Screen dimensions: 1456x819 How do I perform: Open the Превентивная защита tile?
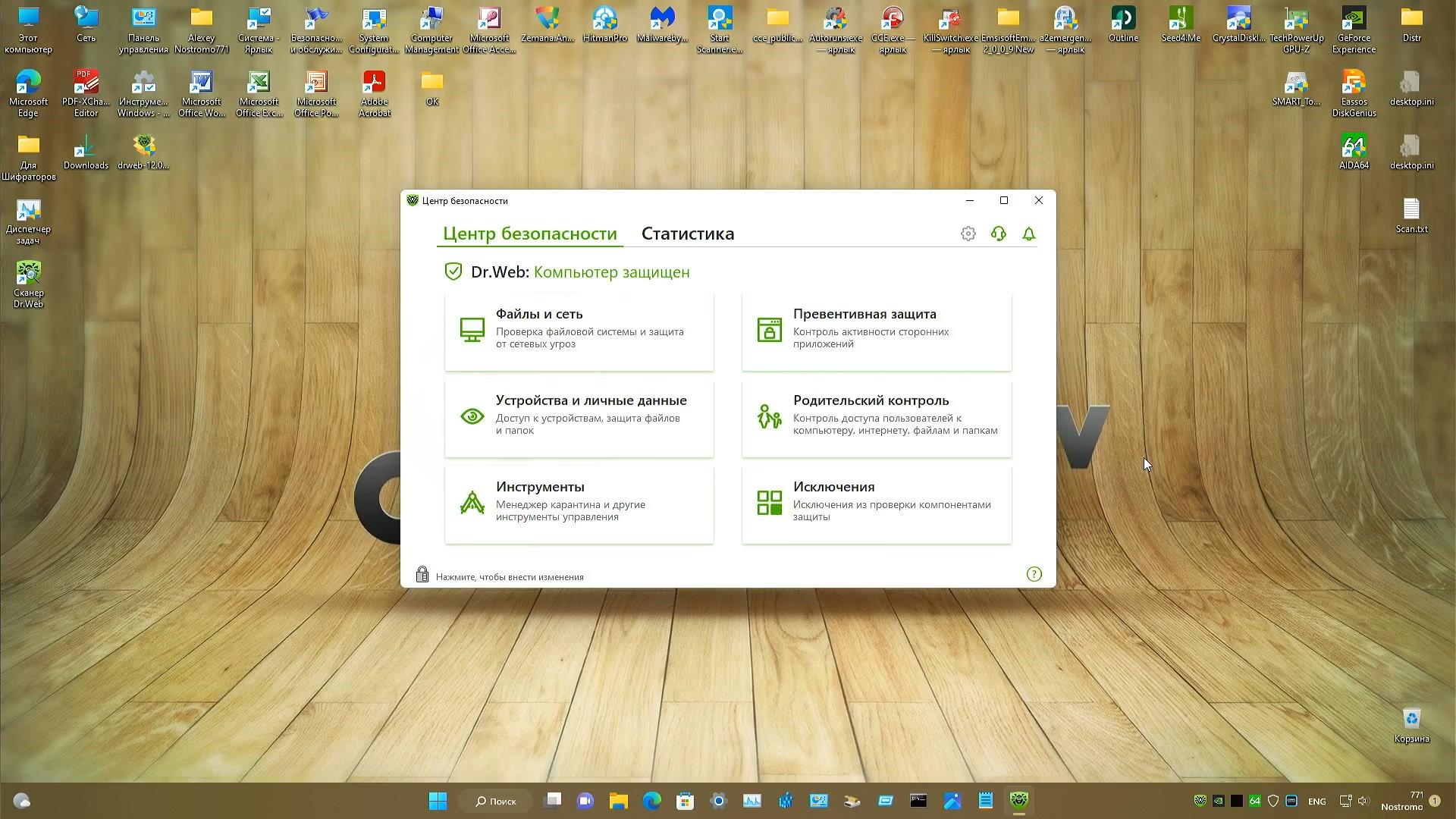[876, 331]
